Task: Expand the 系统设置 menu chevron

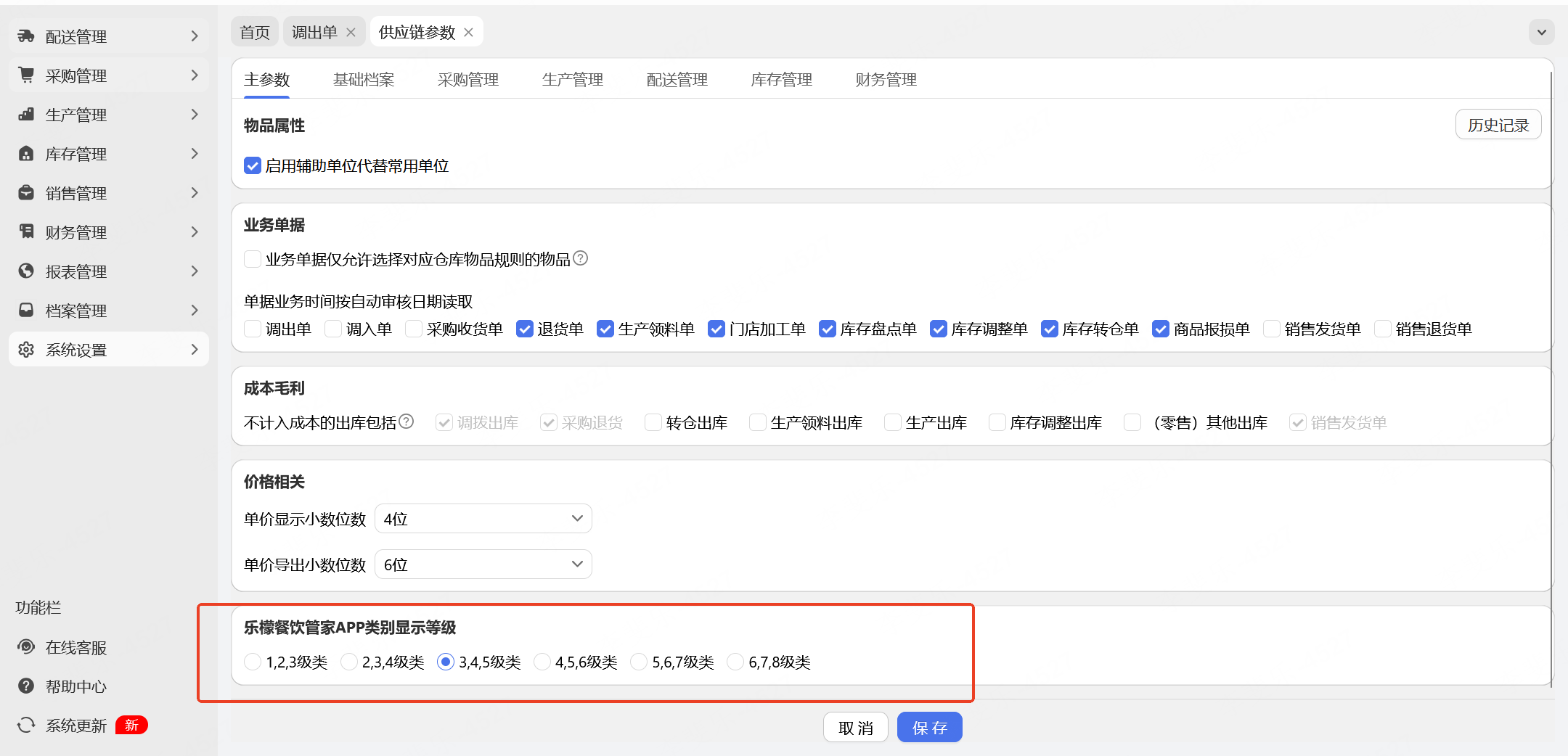Action: [194, 349]
